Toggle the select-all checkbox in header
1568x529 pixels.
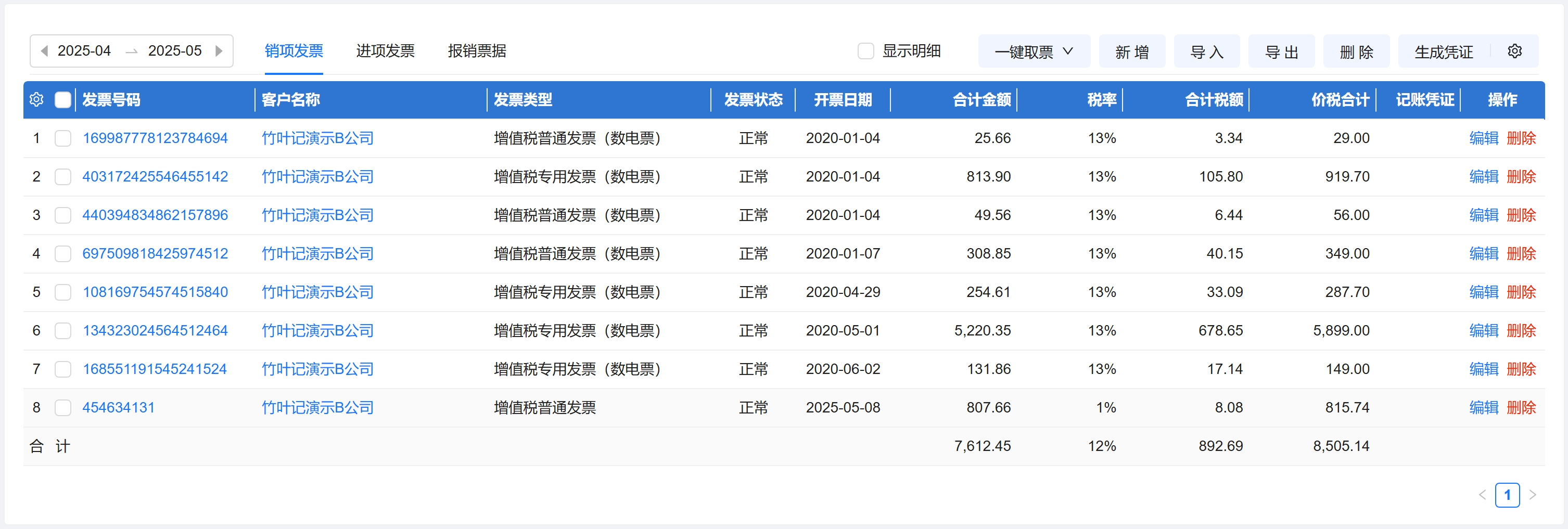62,100
